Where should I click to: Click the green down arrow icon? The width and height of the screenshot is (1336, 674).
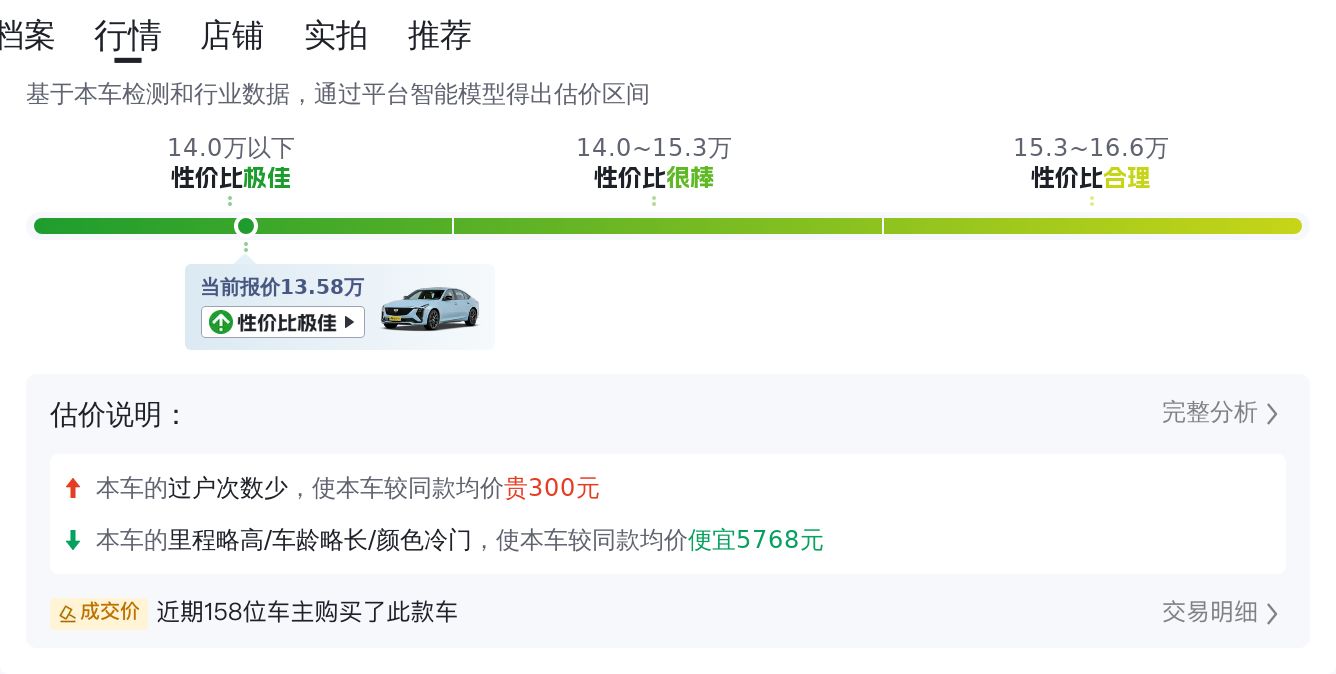click(72, 540)
